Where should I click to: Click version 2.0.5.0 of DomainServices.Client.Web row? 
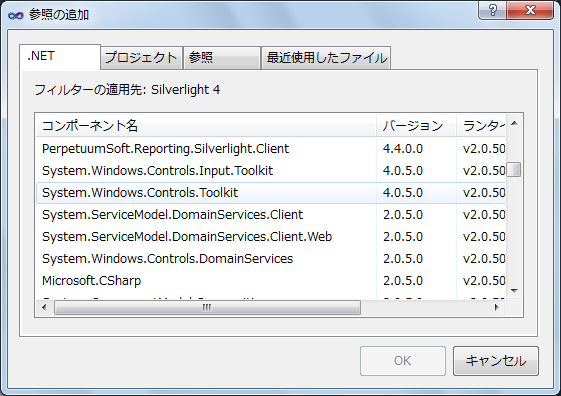coord(403,236)
